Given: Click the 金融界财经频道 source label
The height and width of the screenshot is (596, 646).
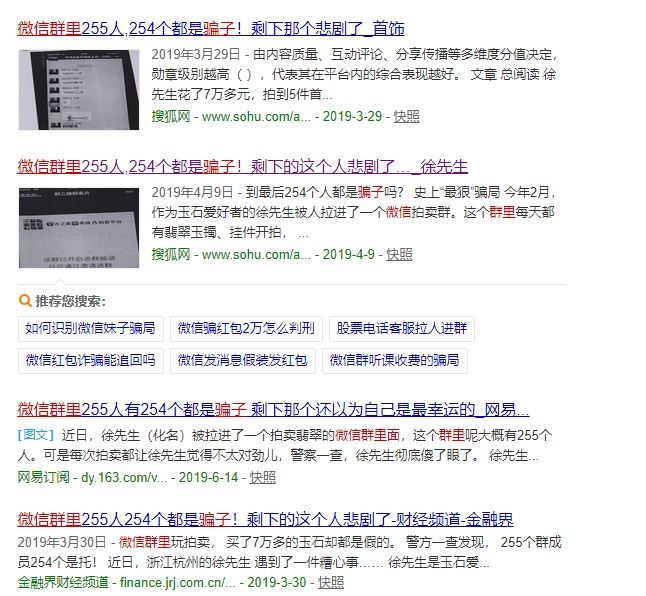Looking at the screenshot, I should click(x=63, y=582).
